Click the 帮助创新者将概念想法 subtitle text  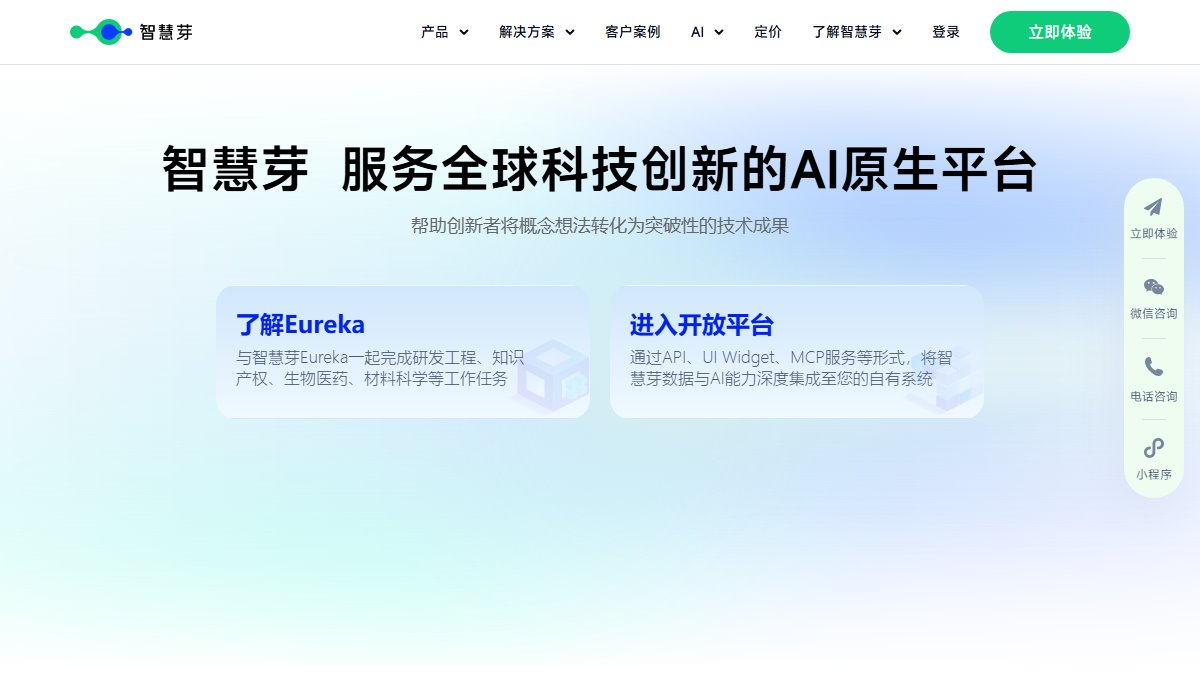click(600, 226)
